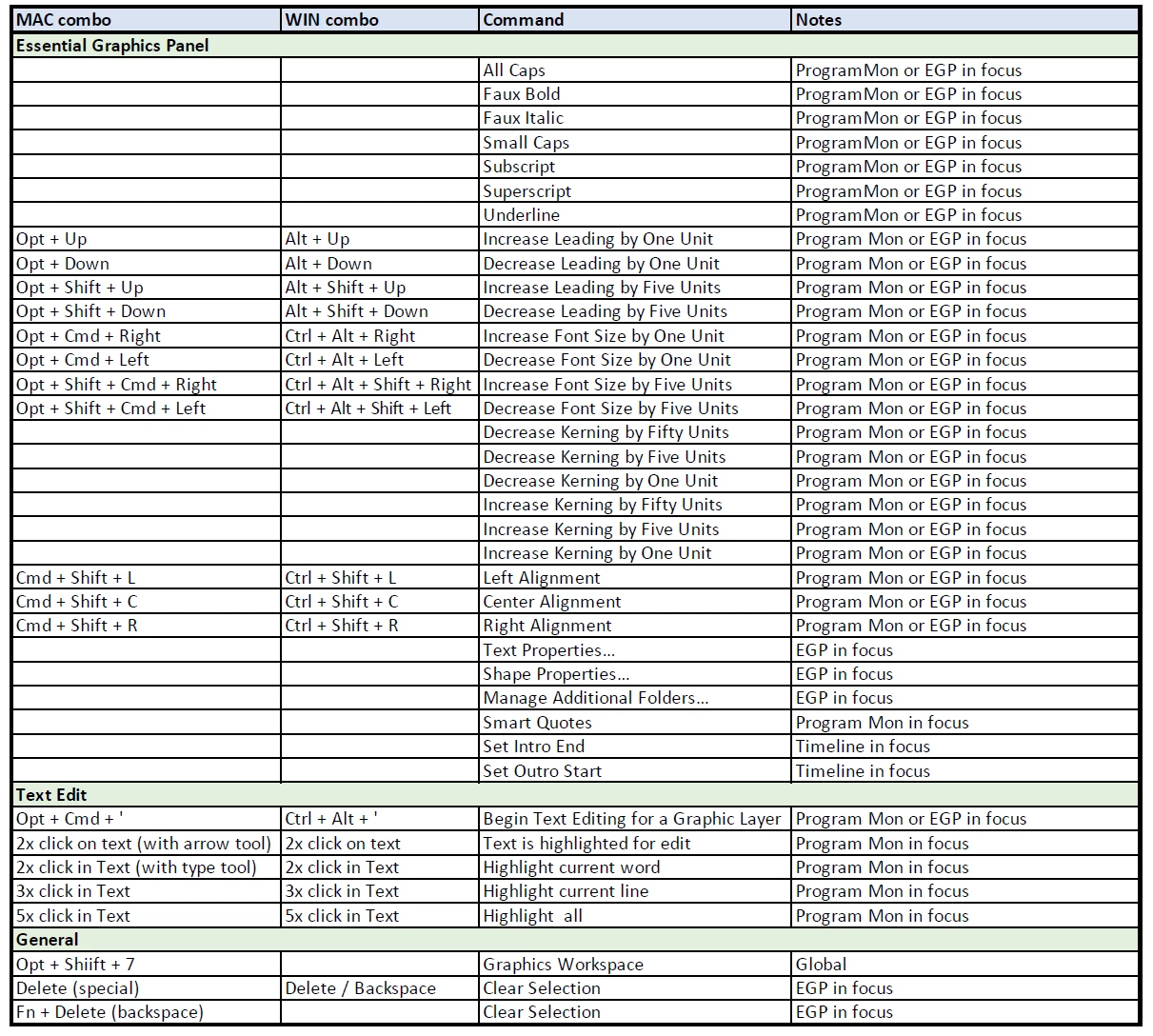The width and height of the screenshot is (1153, 1036).
Task: Select the 'General' section heading
Action: click(x=576, y=940)
